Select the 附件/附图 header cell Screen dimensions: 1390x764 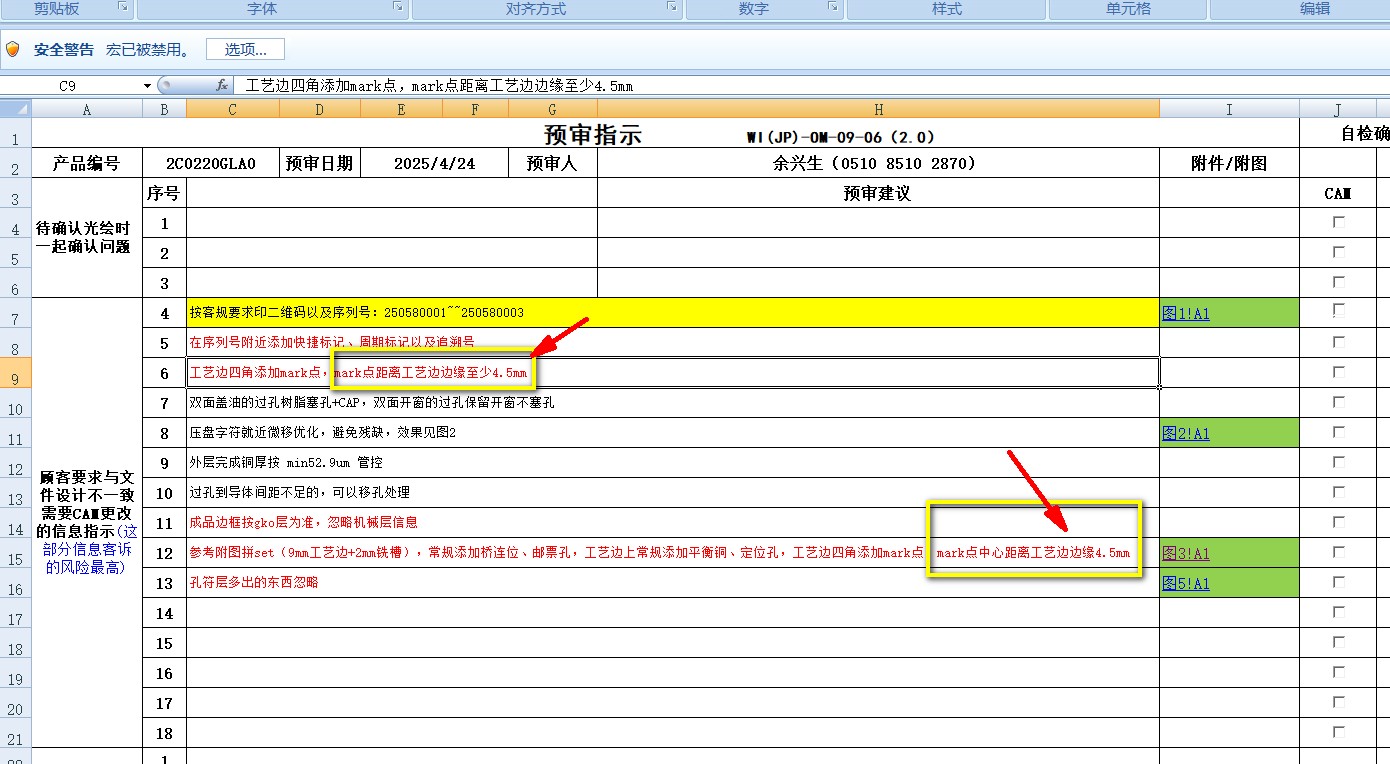click(x=1229, y=164)
